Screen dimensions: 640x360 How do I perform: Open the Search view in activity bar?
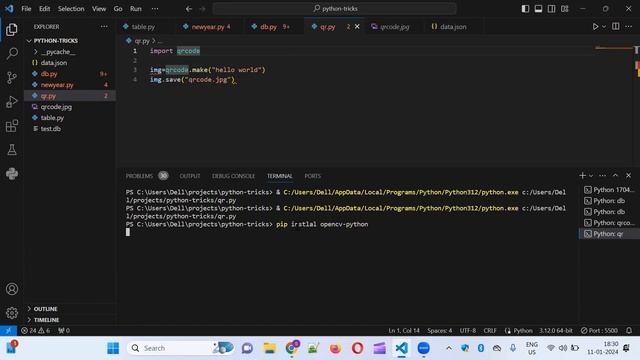pyautogui.click(x=12, y=53)
